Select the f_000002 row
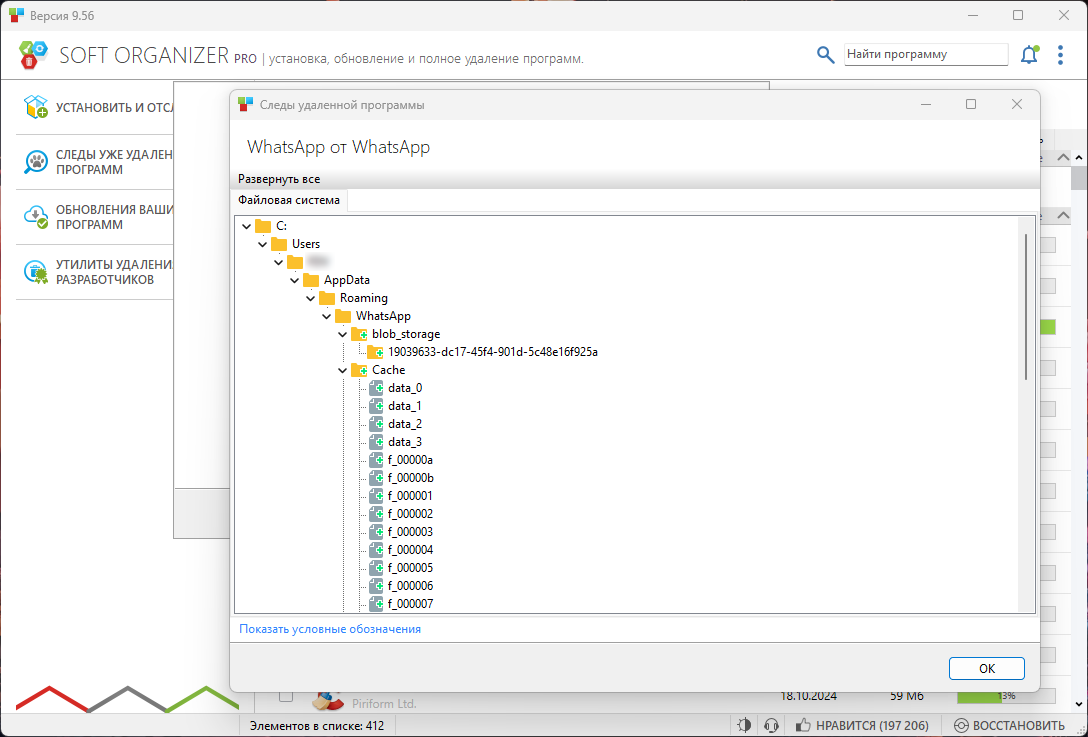 pyautogui.click(x=410, y=514)
